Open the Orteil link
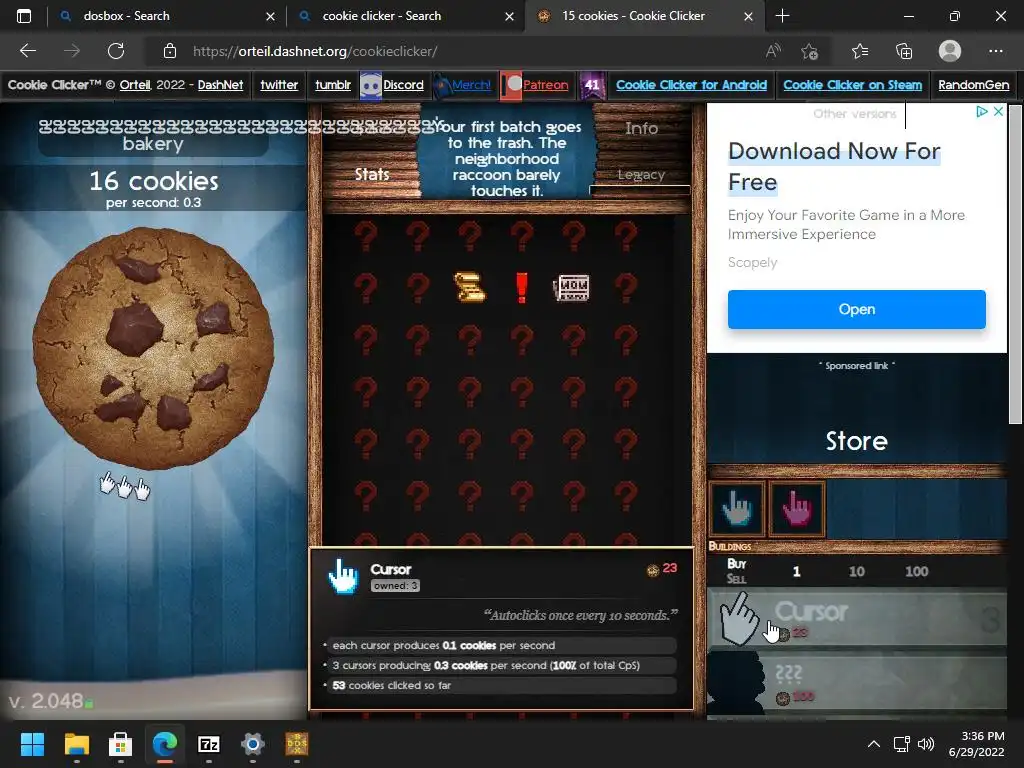Viewport: 1024px width, 768px height. coord(135,85)
